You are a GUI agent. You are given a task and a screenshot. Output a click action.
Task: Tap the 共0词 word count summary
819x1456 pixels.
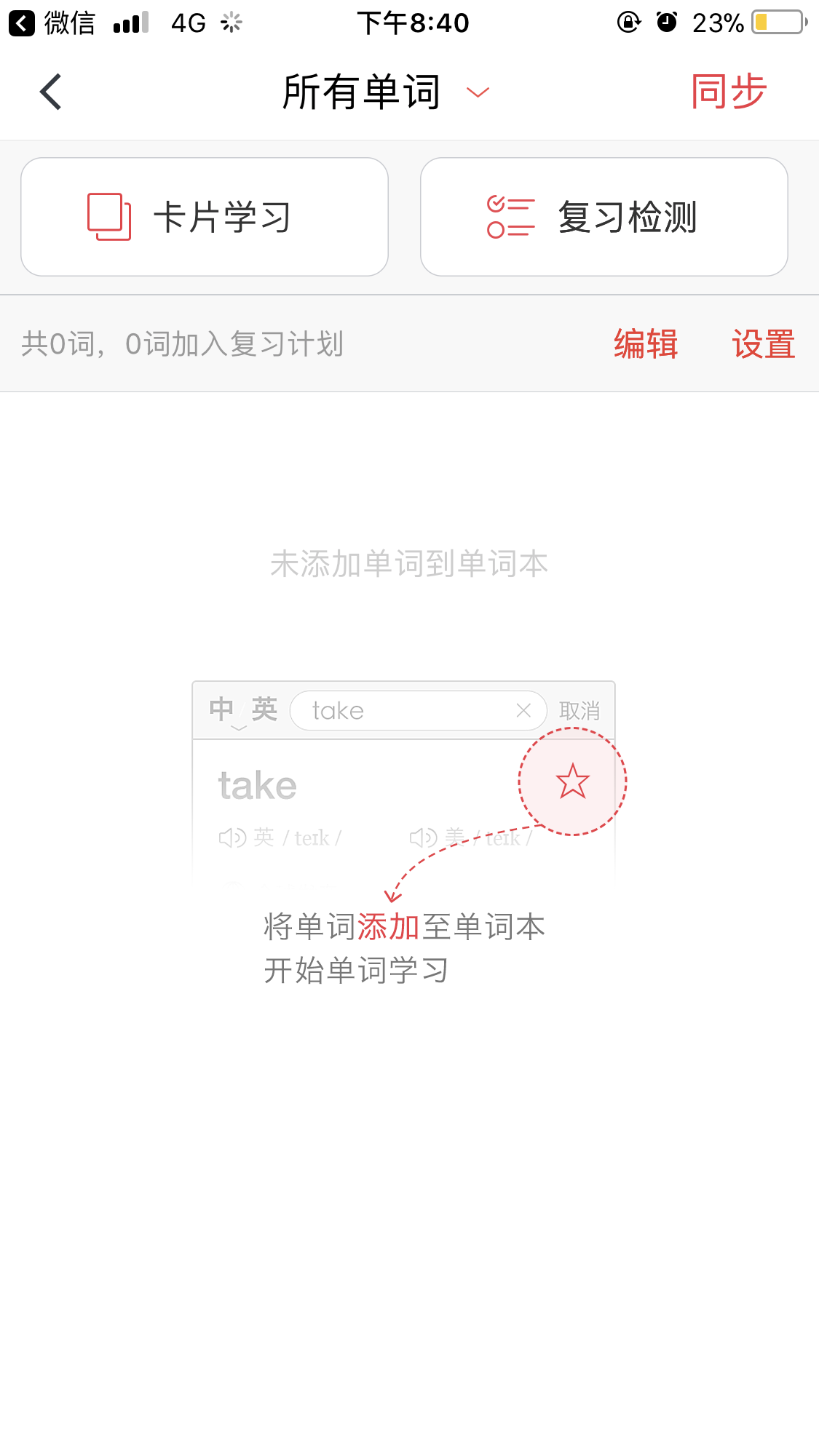pos(182,343)
